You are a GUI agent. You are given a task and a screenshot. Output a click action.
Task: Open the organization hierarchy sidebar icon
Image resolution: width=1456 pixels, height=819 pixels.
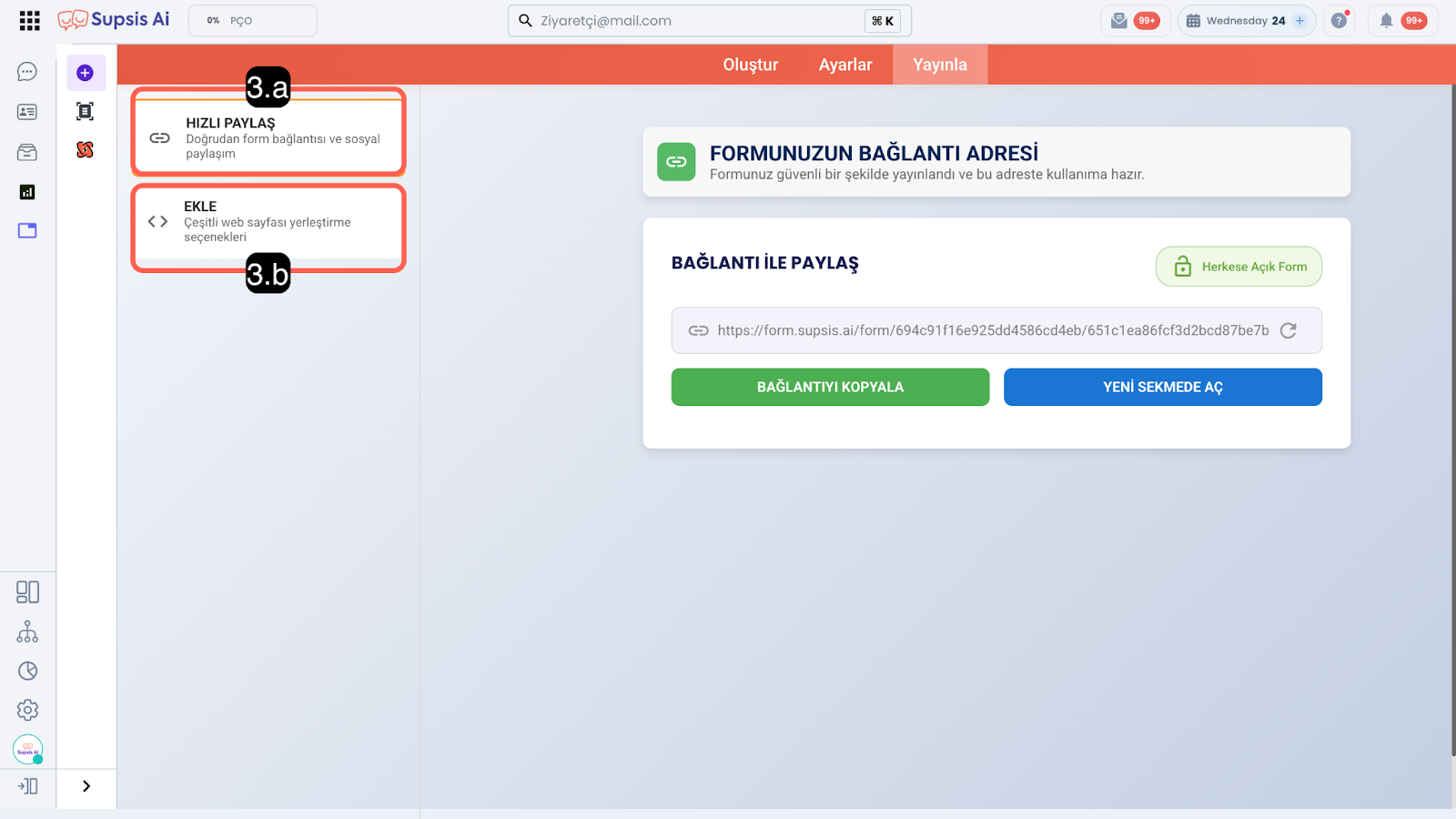27,632
